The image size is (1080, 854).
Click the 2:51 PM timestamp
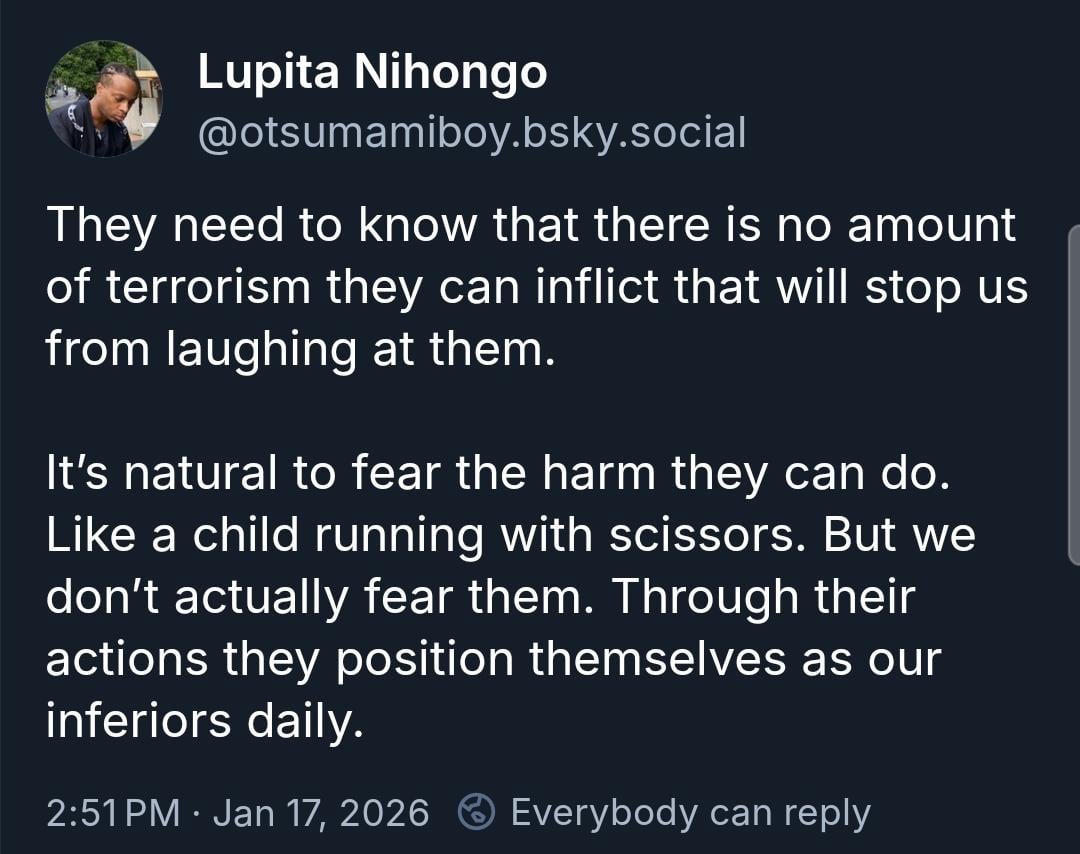click(112, 812)
